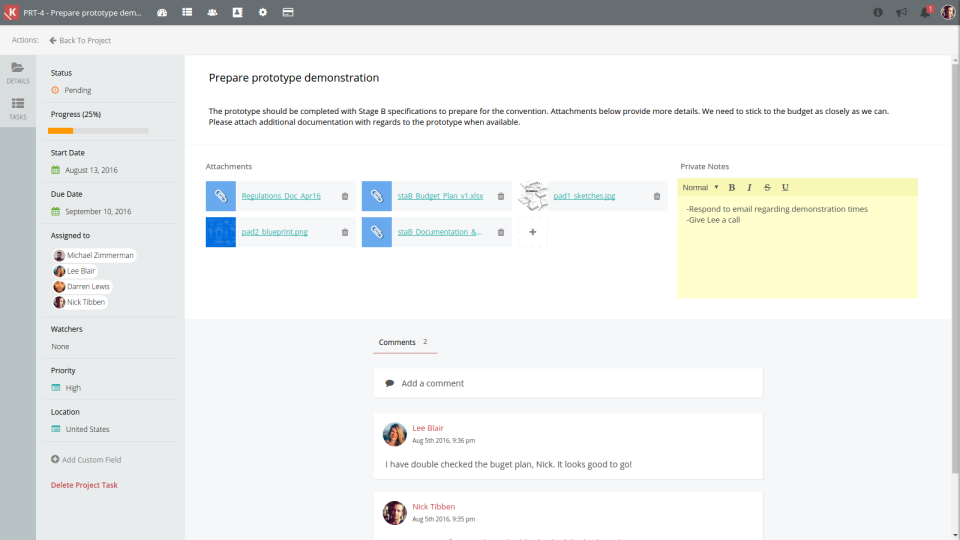Go Back To Project
Viewport: 960px width, 540px height.
80,40
